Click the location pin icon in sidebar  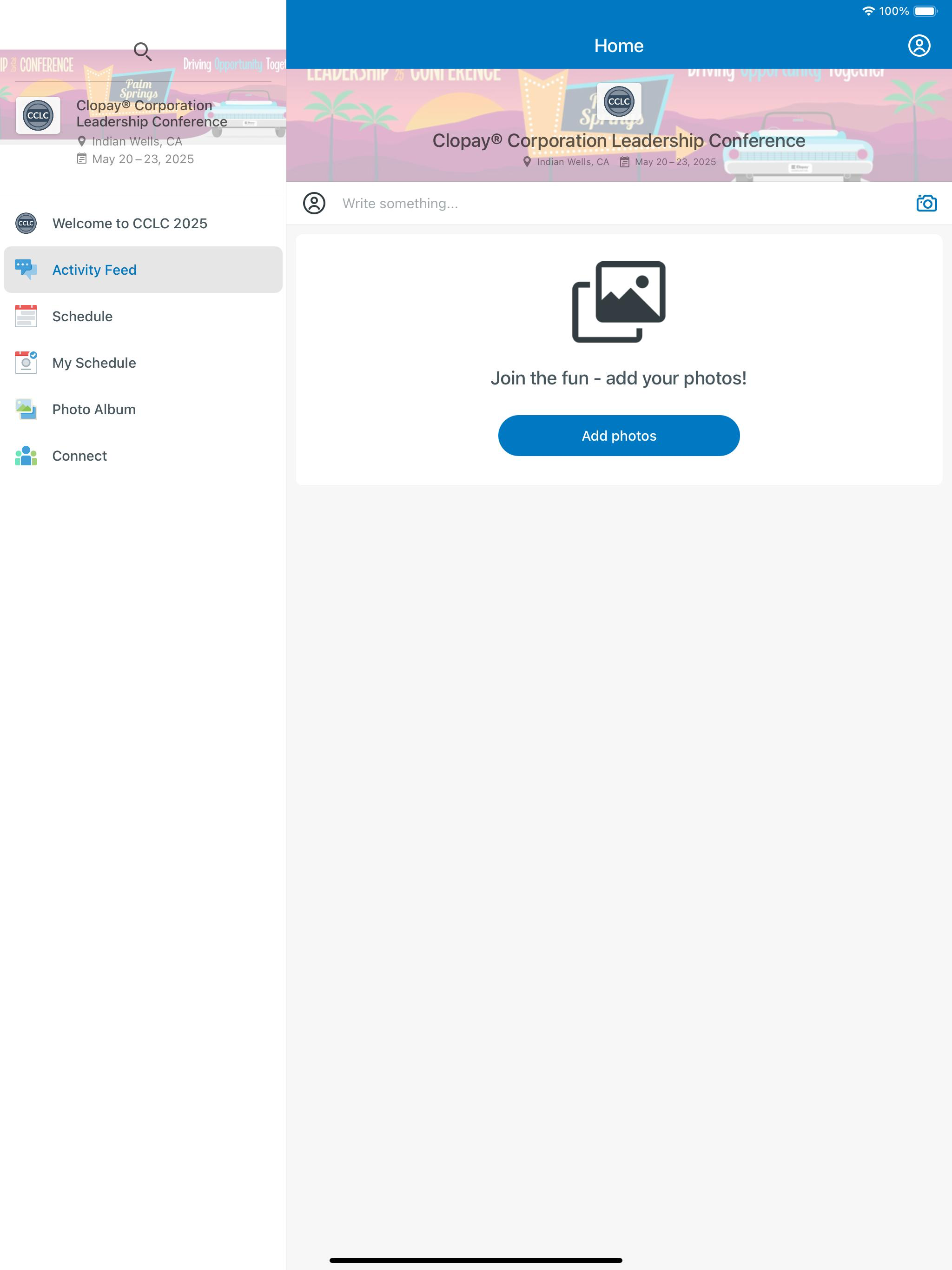(x=81, y=141)
